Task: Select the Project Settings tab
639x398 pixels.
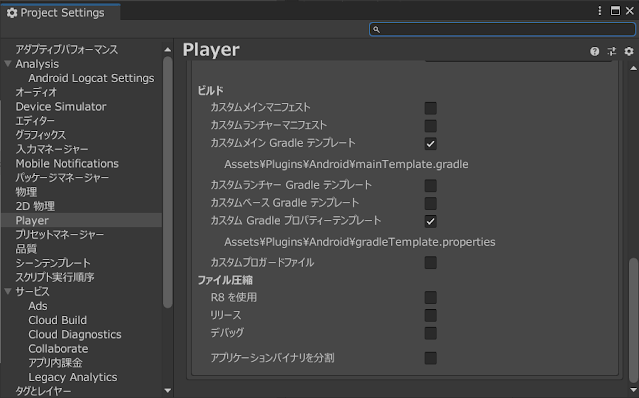Action: [60, 13]
